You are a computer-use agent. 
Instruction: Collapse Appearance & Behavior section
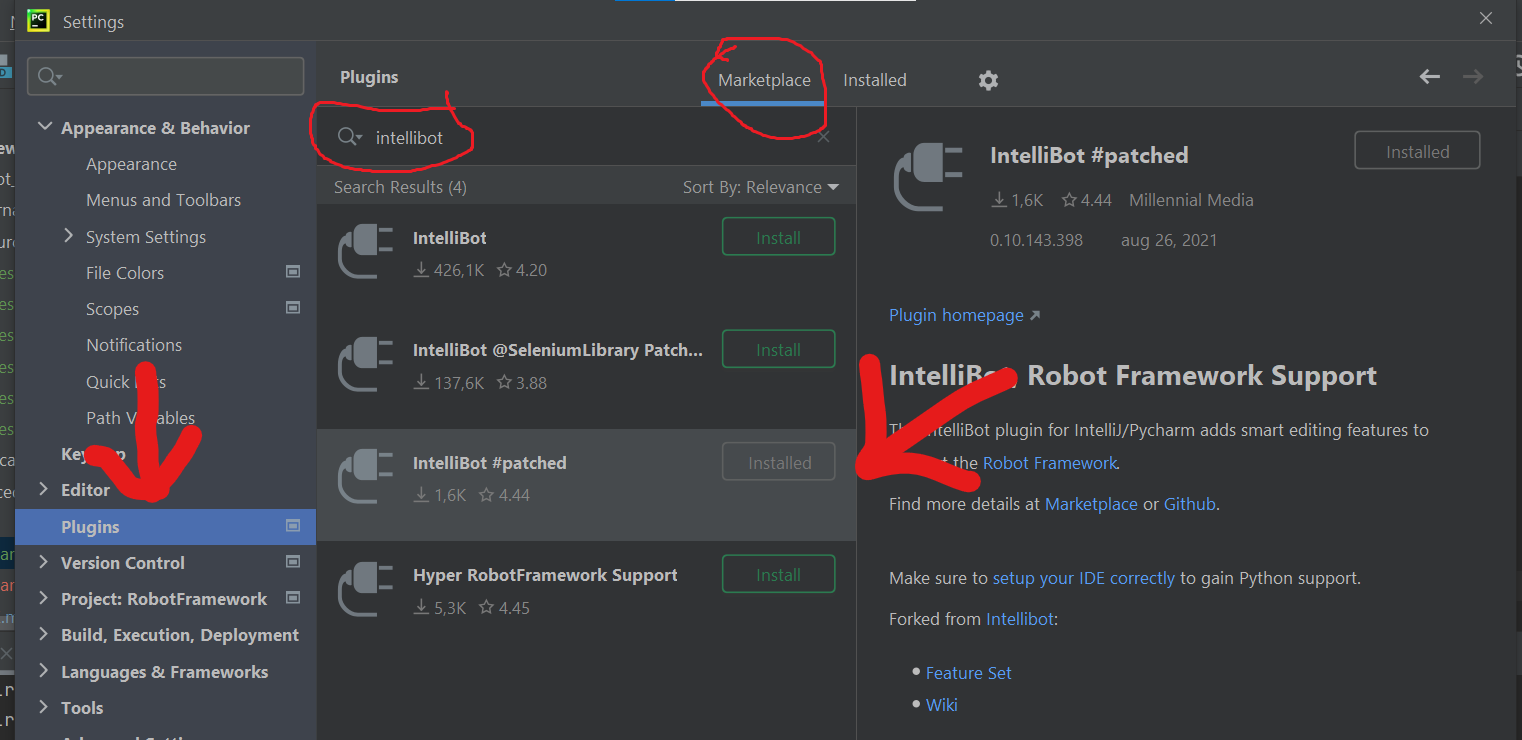(x=43, y=127)
